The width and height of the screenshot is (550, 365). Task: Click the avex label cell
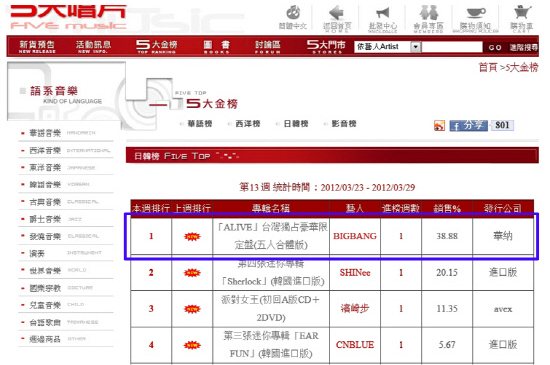pyautogui.click(x=503, y=309)
